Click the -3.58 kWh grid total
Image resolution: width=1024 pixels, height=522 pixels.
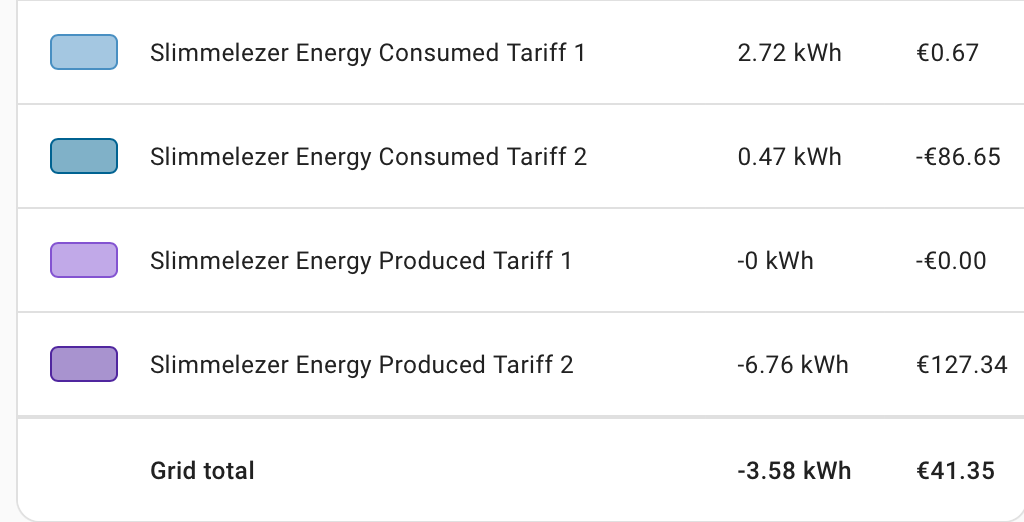point(794,471)
